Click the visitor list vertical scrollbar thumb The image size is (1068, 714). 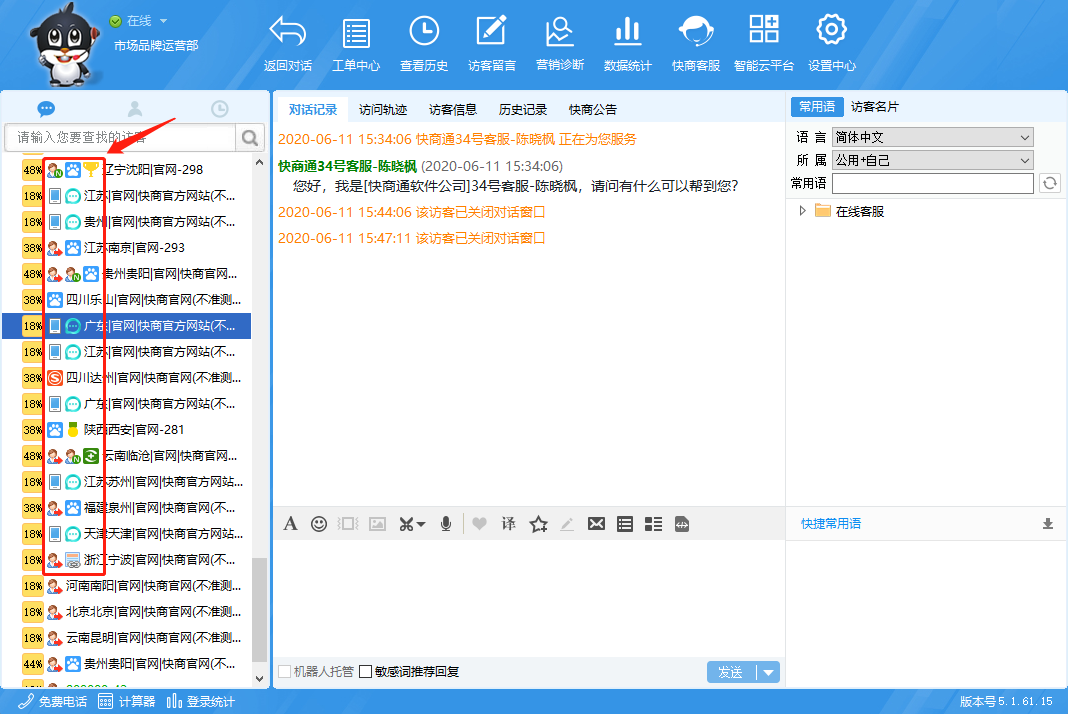point(259,610)
